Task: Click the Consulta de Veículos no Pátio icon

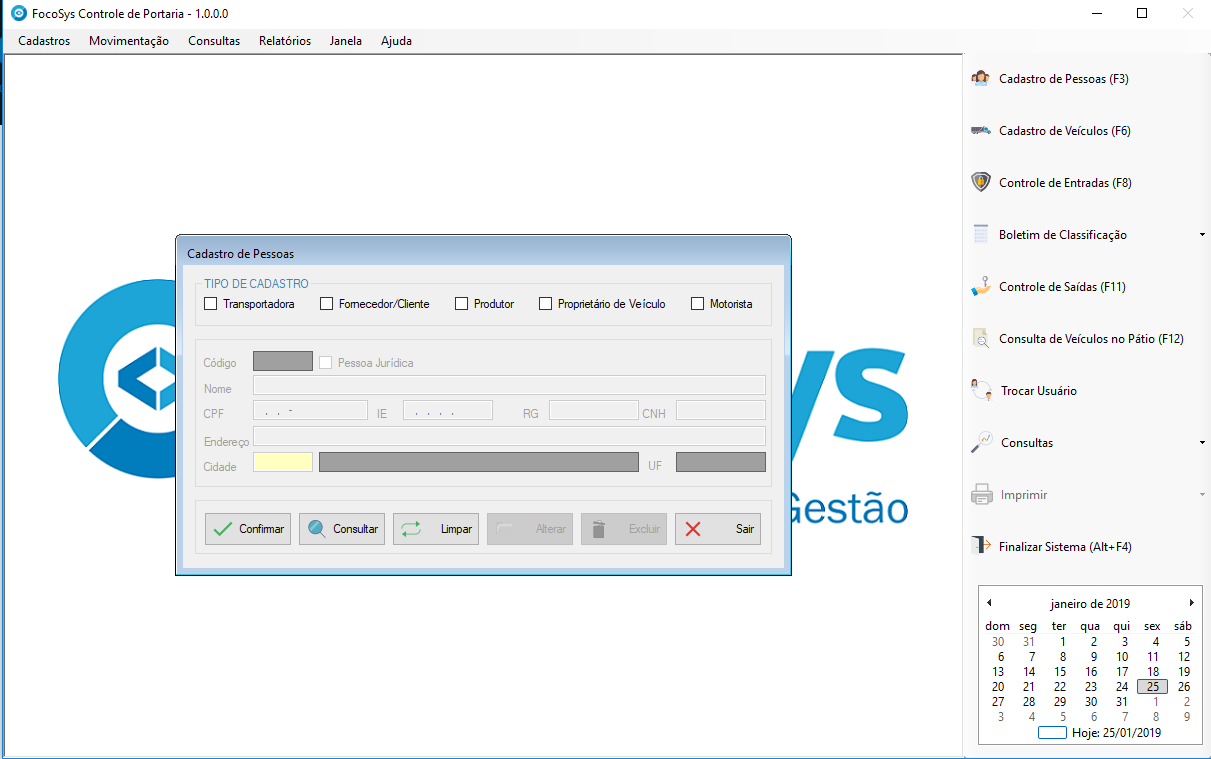Action: 981,339
